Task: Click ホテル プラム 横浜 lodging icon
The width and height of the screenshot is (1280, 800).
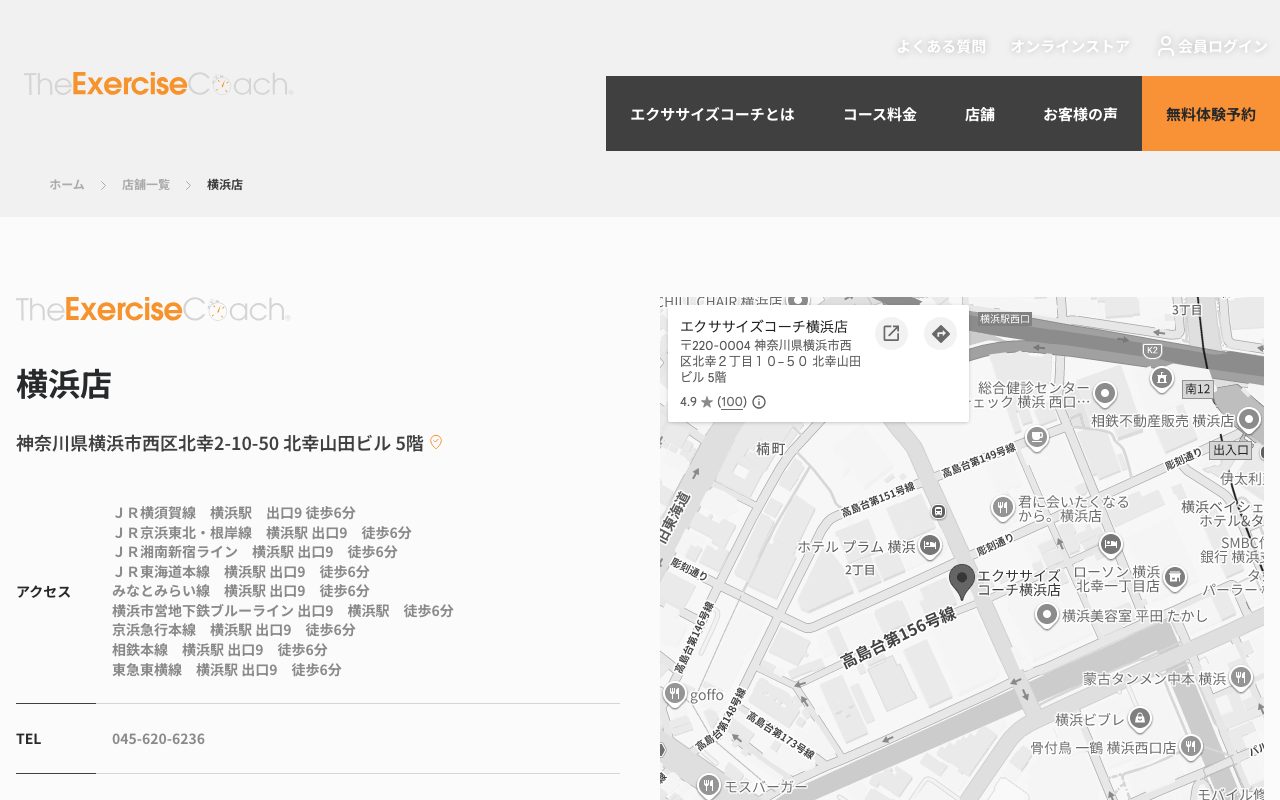Action: (930, 546)
